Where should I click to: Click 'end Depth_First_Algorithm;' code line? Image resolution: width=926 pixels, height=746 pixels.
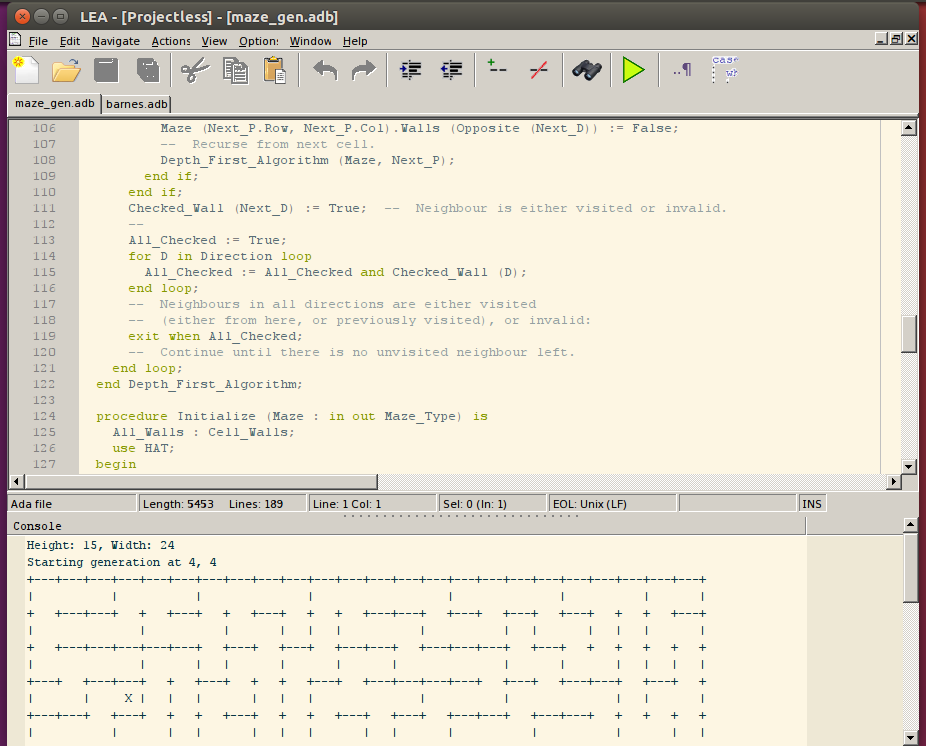[x=199, y=384]
